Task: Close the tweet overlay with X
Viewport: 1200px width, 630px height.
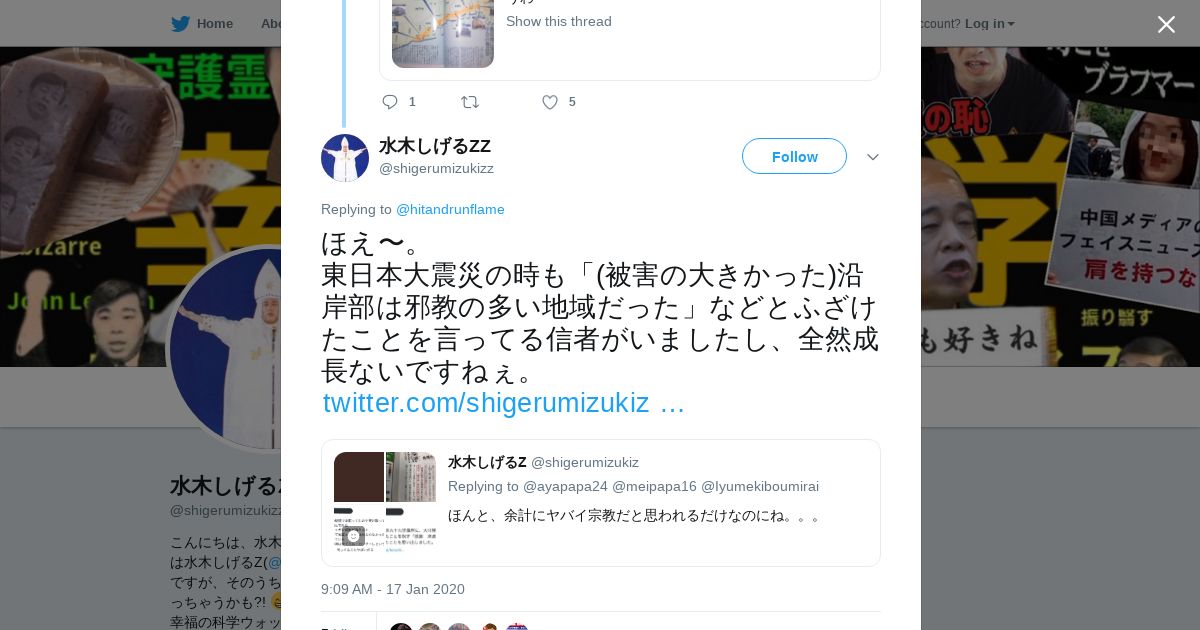Action: (x=1166, y=24)
